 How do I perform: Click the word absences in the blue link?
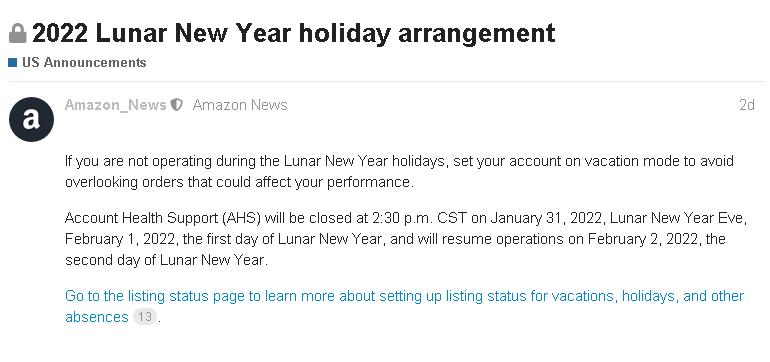97,317
